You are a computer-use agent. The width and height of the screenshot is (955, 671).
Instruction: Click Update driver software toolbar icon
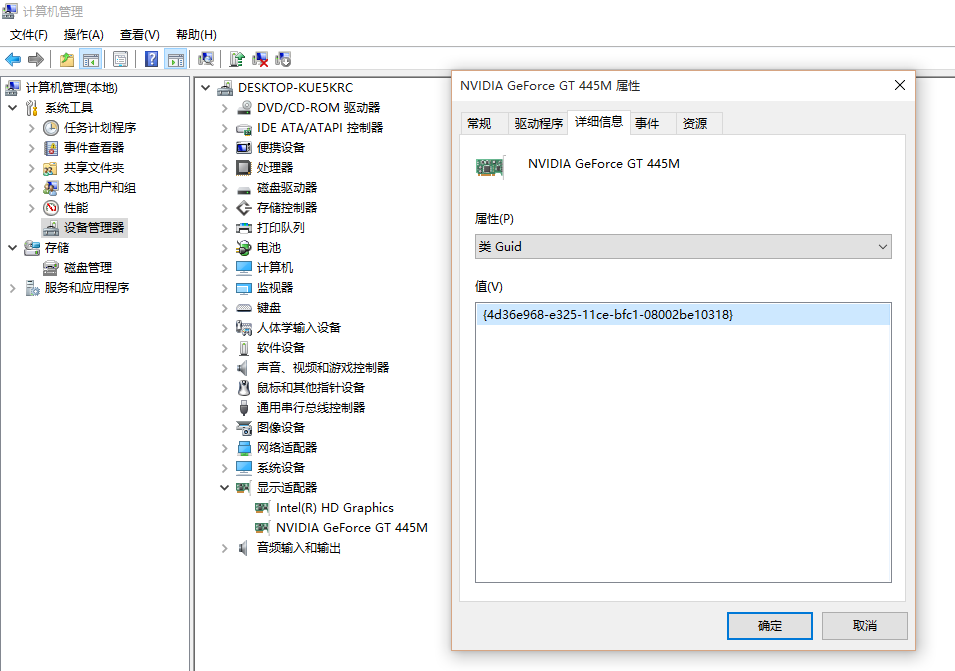pos(237,59)
